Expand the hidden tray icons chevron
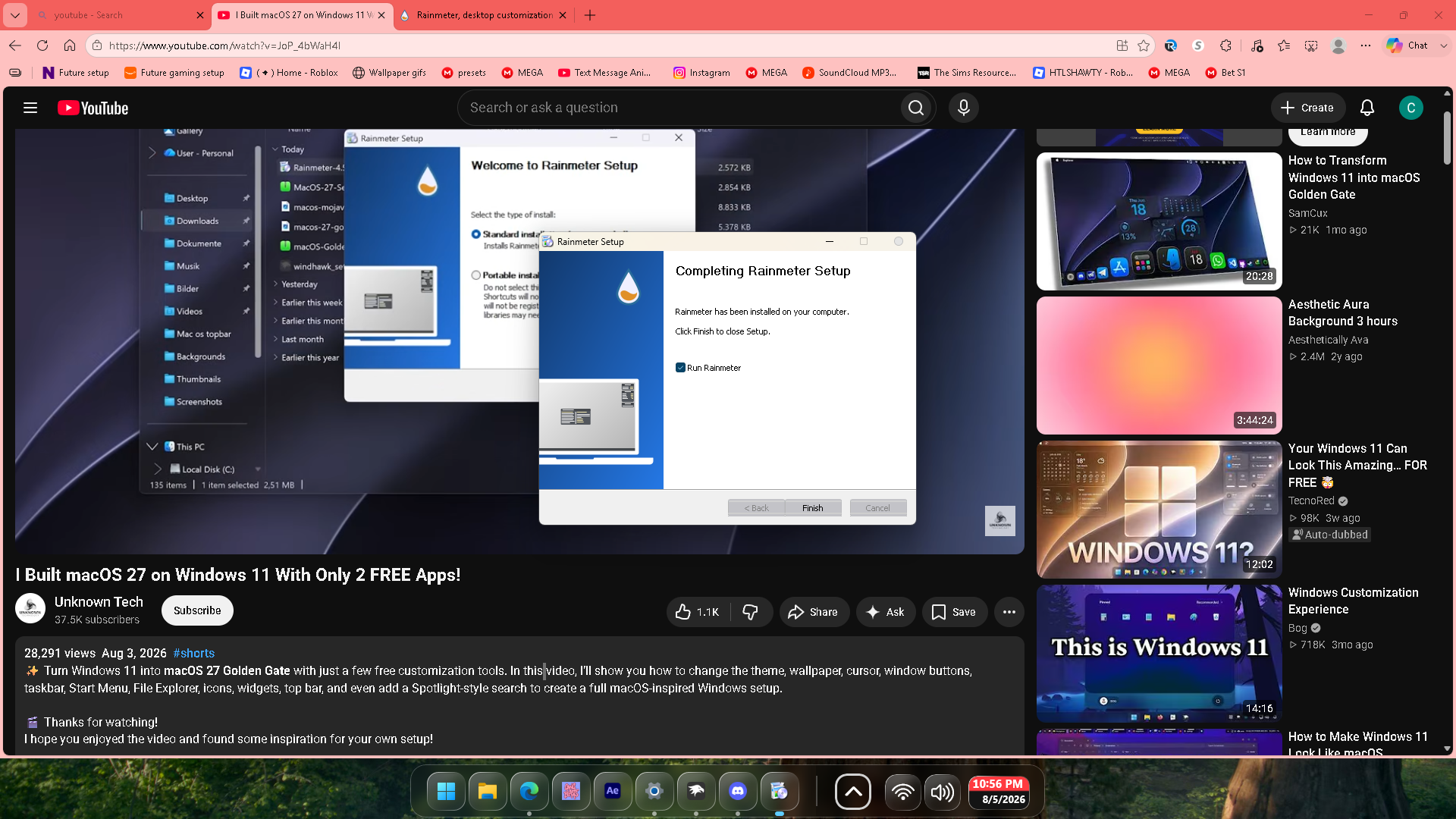1456x819 pixels. click(x=853, y=792)
